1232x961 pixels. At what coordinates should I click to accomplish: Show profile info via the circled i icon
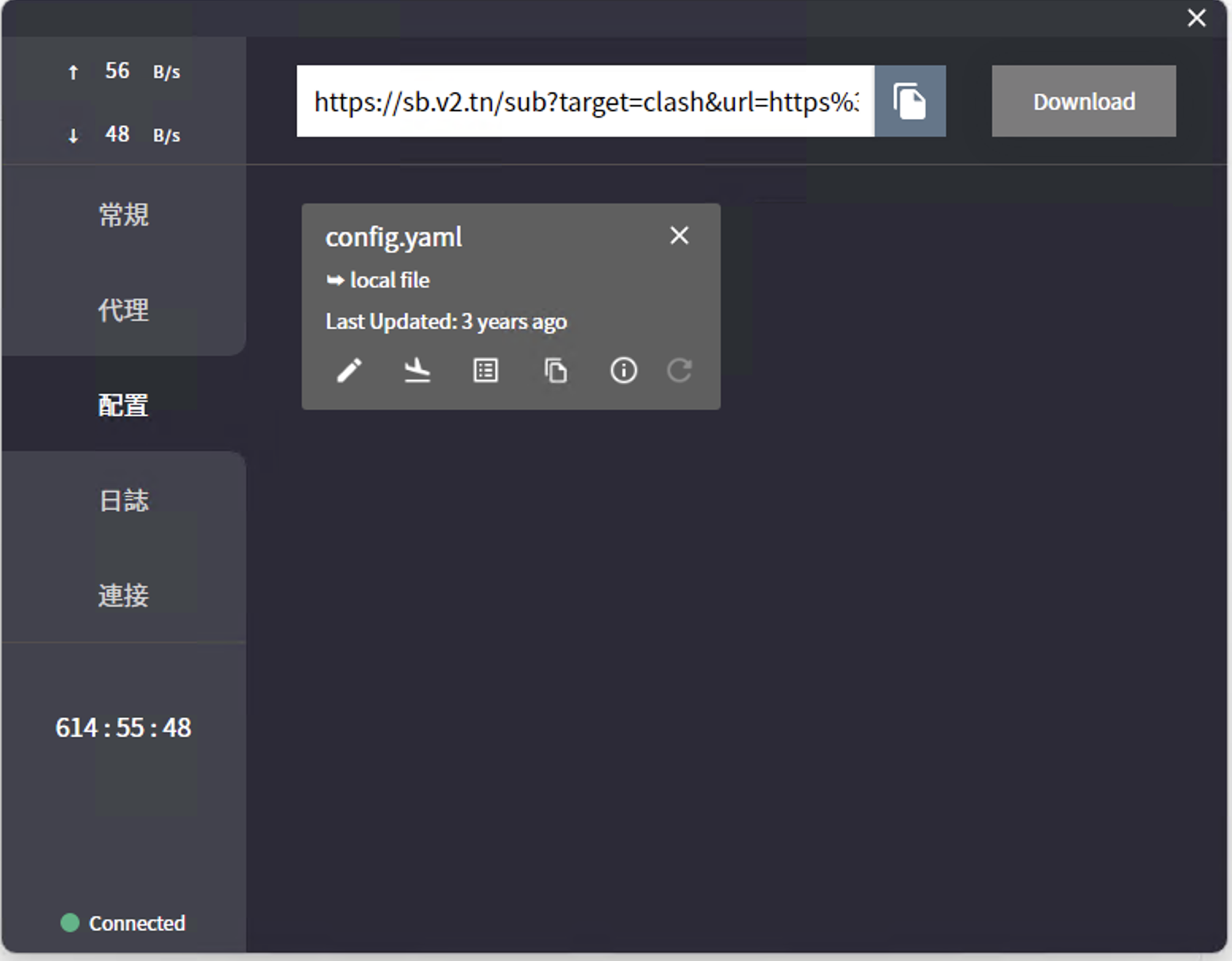(x=623, y=370)
